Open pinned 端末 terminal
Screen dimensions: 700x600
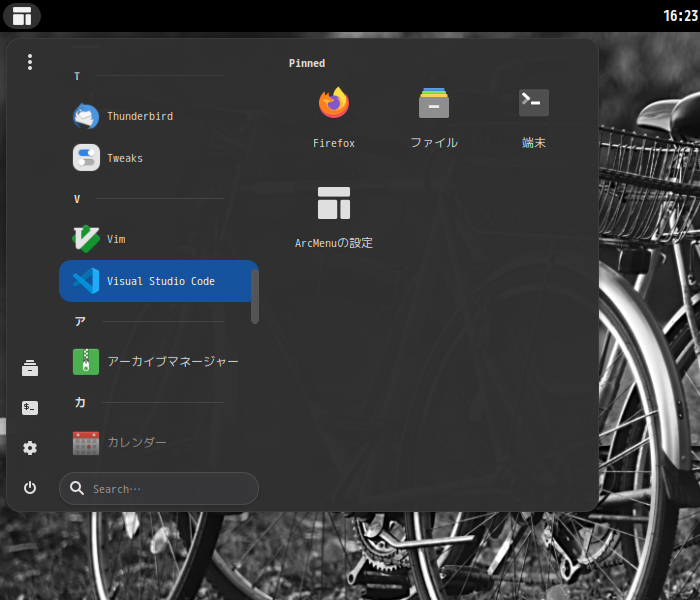coord(533,118)
